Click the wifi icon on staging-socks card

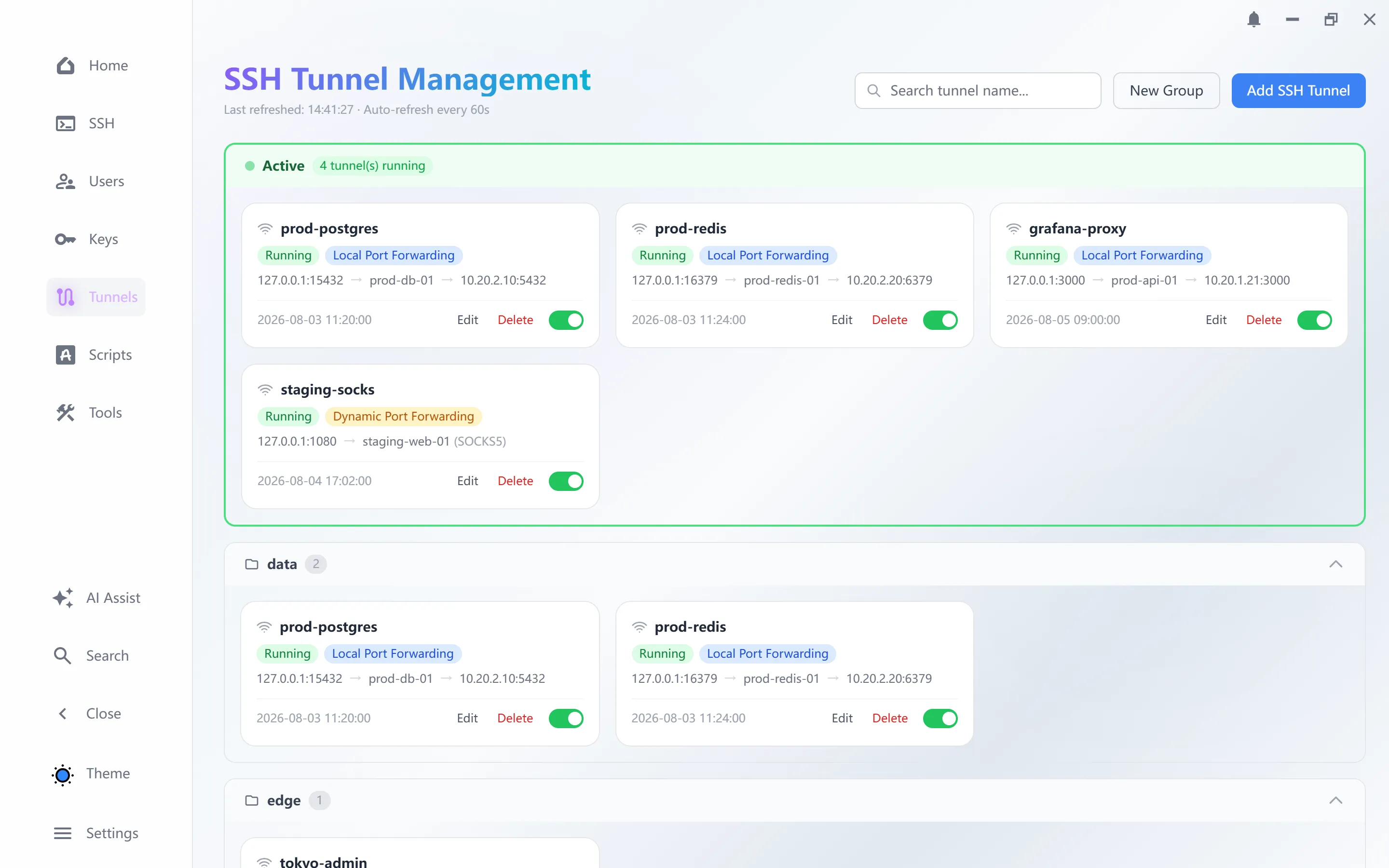pyautogui.click(x=265, y=390)
